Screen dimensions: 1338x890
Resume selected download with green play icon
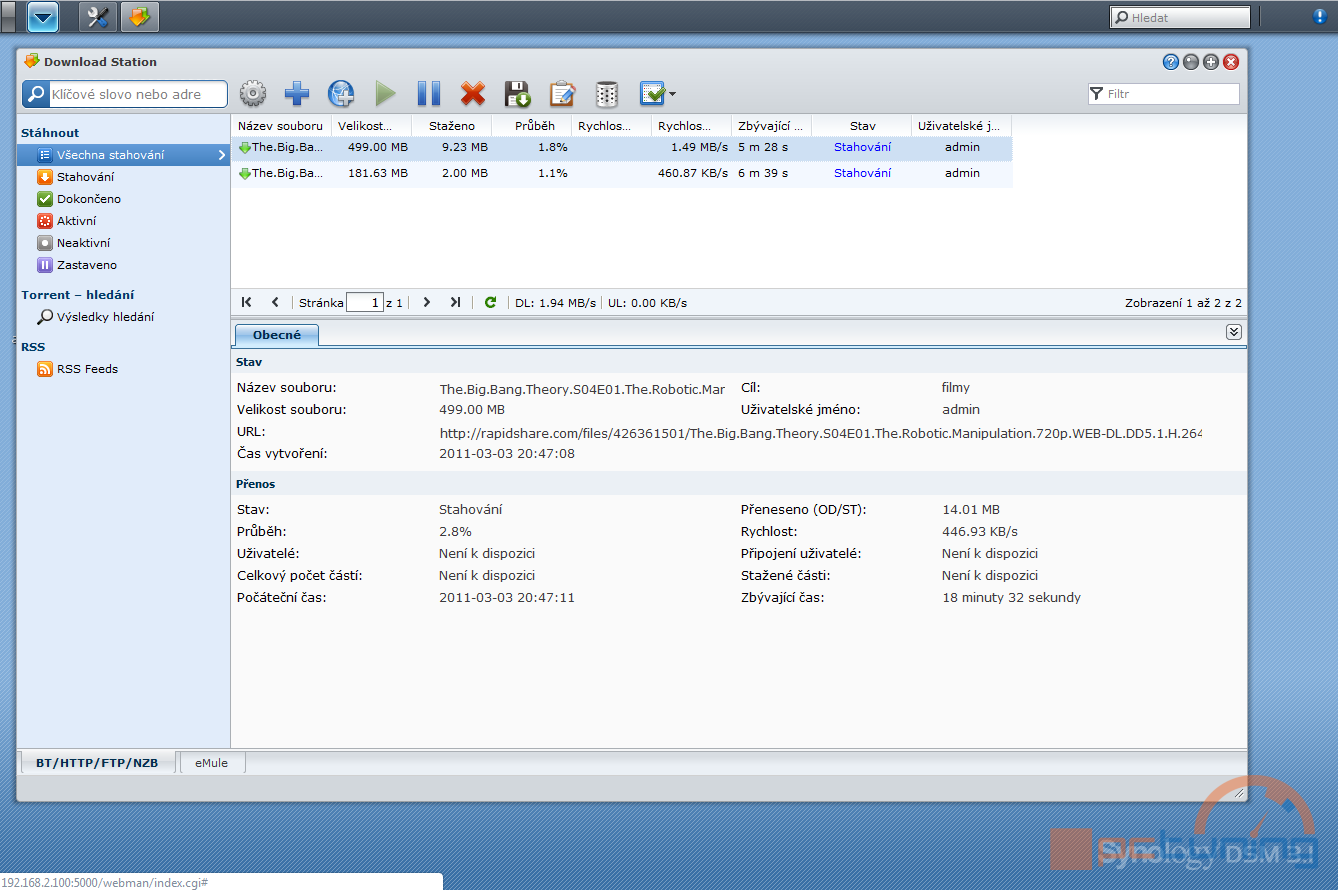[385, 94]
